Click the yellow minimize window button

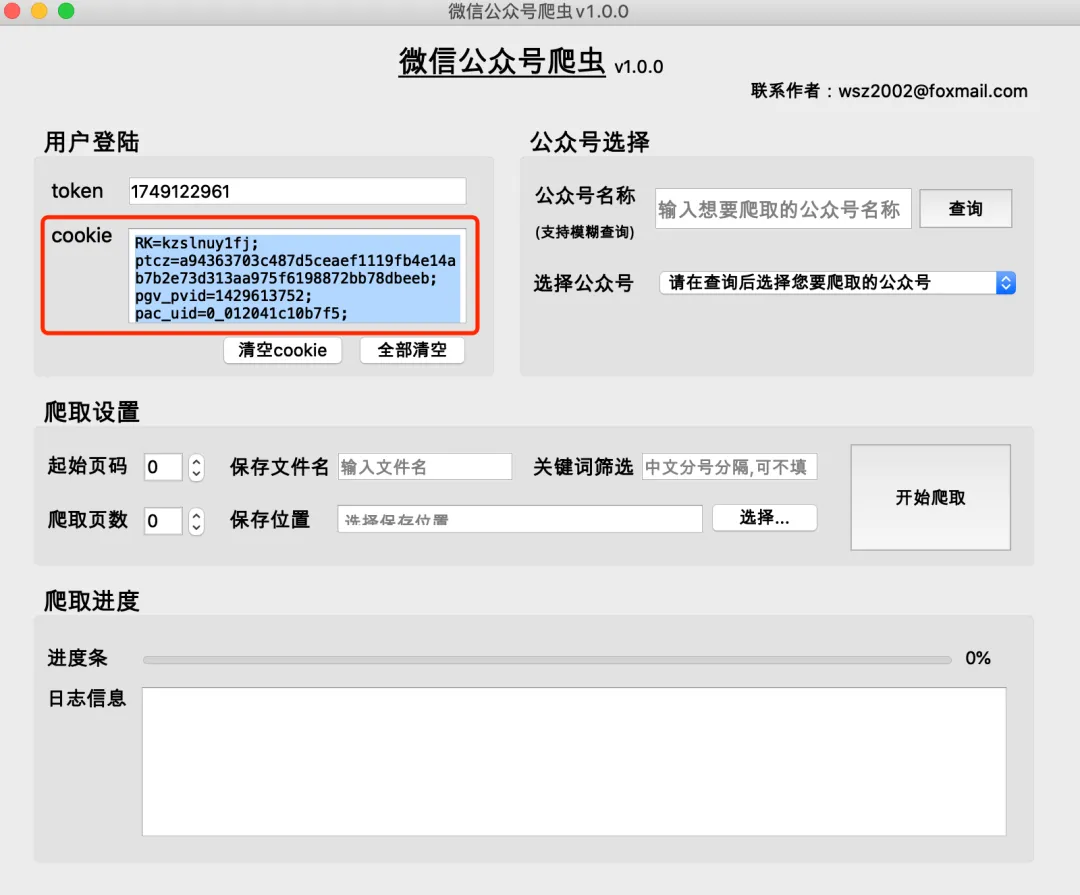tap(39, 10)
